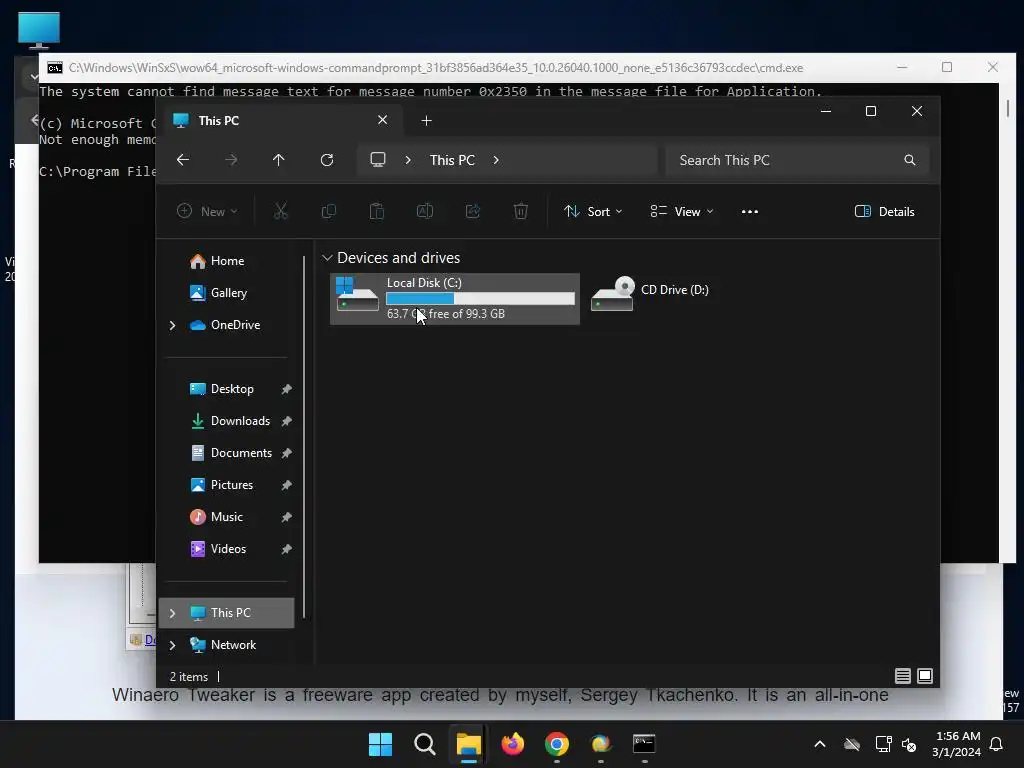This screenshot has width=1024, height=768.
Task: Click the Paste clipboard icon
Action: click(x=377, y=212)
